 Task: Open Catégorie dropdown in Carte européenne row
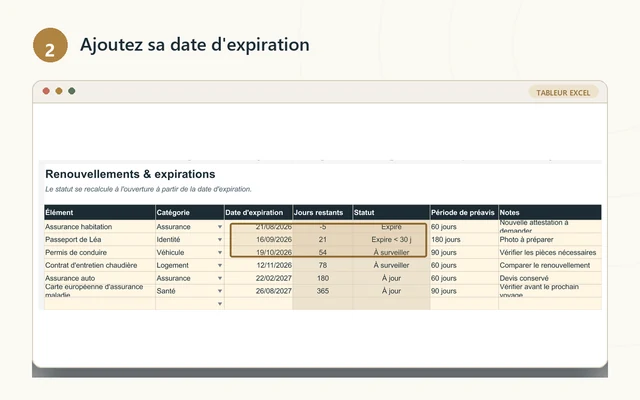[x=220, y=291]
